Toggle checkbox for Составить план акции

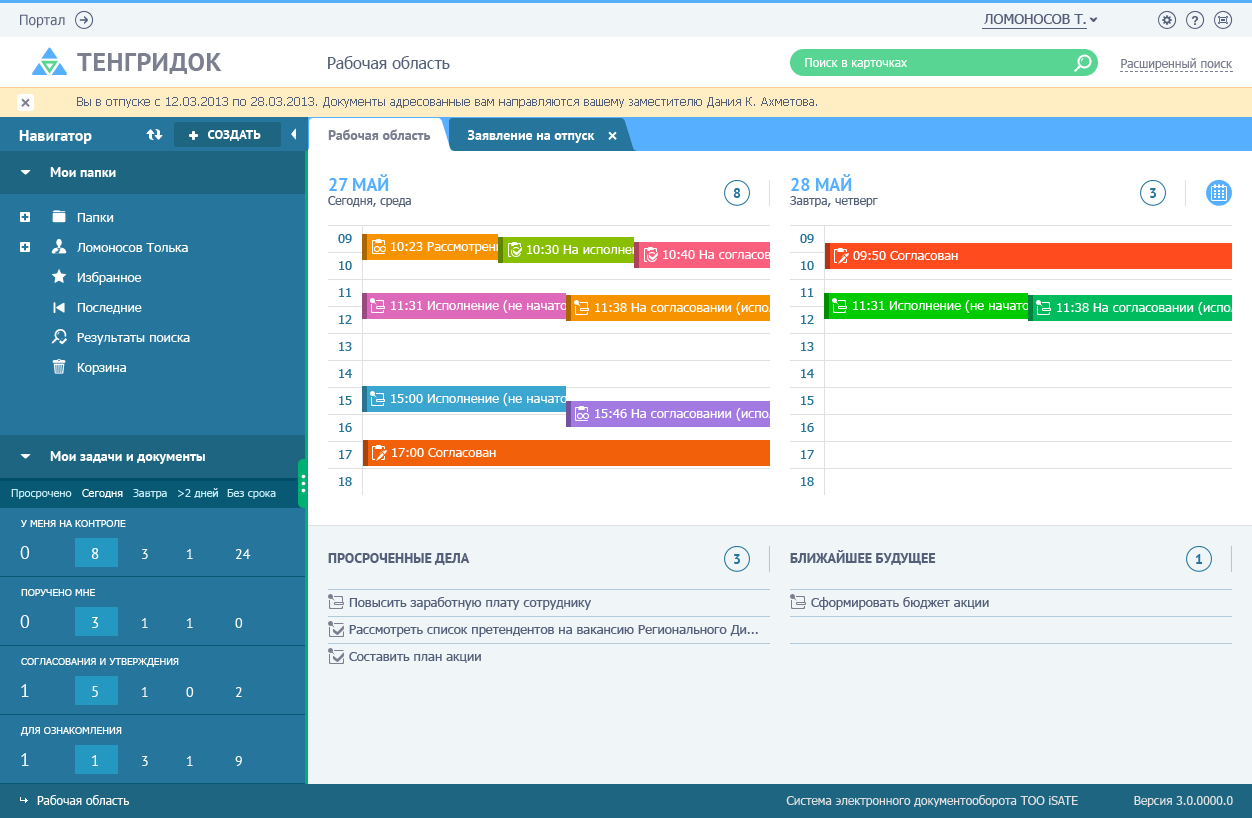[x=335, y=657]
